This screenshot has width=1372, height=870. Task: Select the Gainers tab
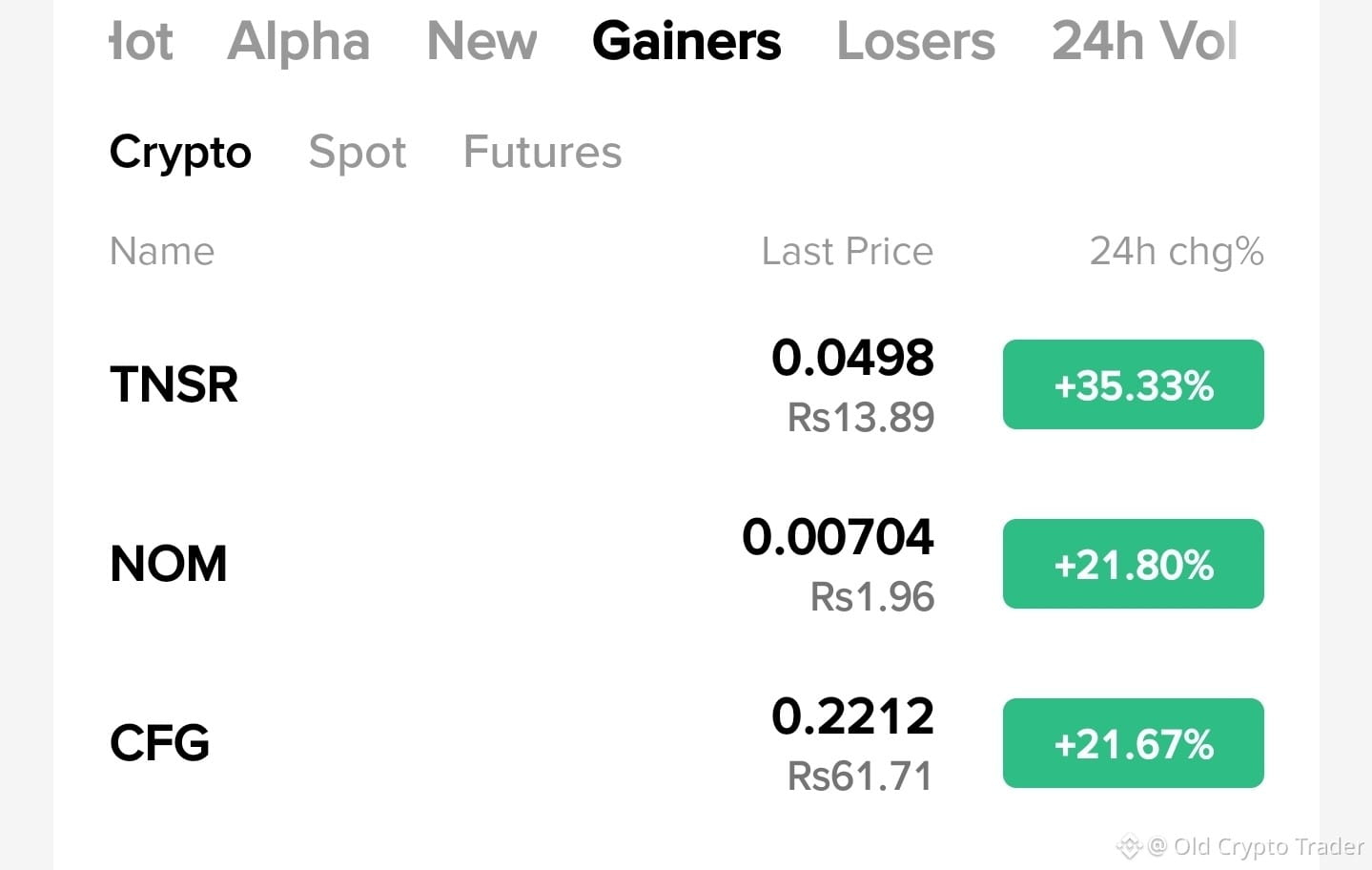tap(686, 41)
